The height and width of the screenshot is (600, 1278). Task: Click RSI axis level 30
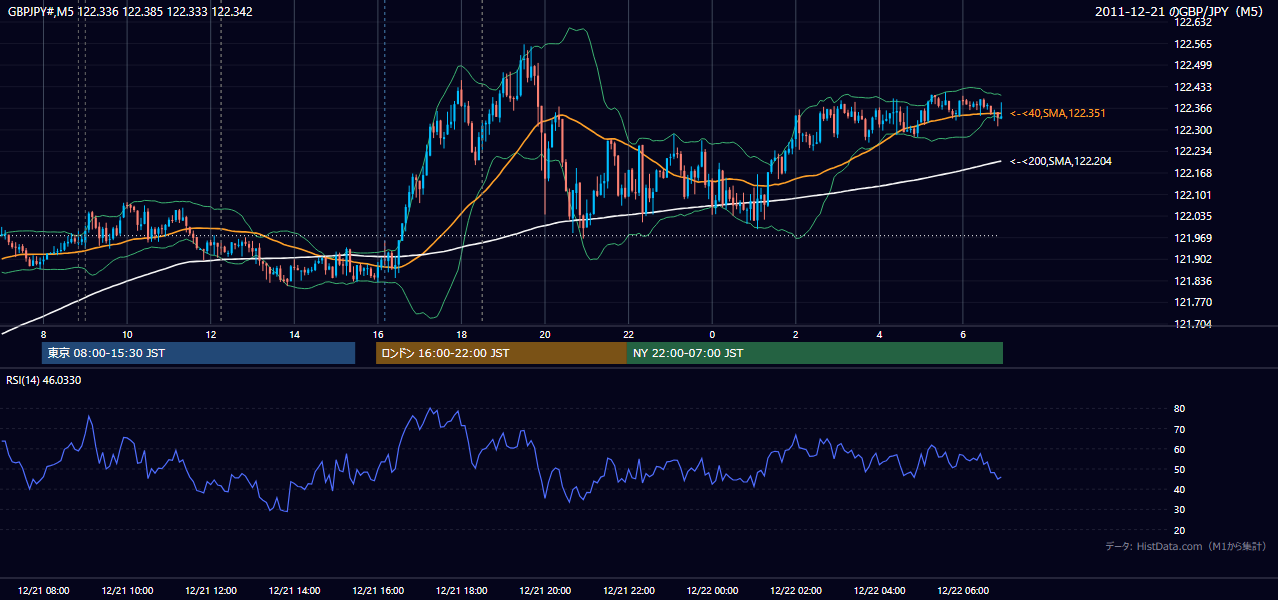1180,510
